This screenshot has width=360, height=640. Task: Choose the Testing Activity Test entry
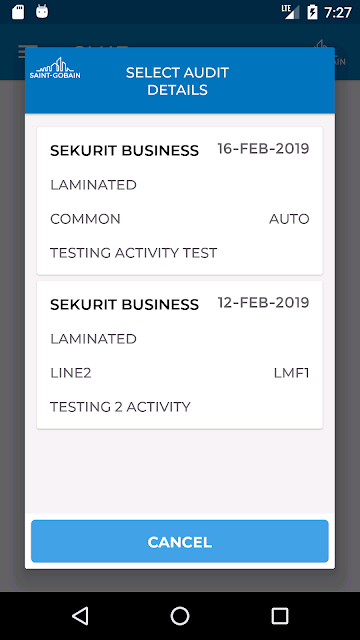tap(133, 253)
